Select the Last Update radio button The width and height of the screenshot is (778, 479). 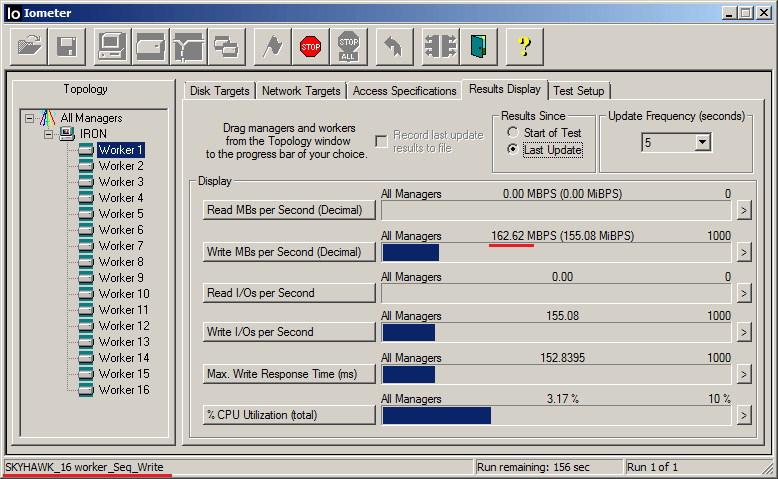(513, 150)
